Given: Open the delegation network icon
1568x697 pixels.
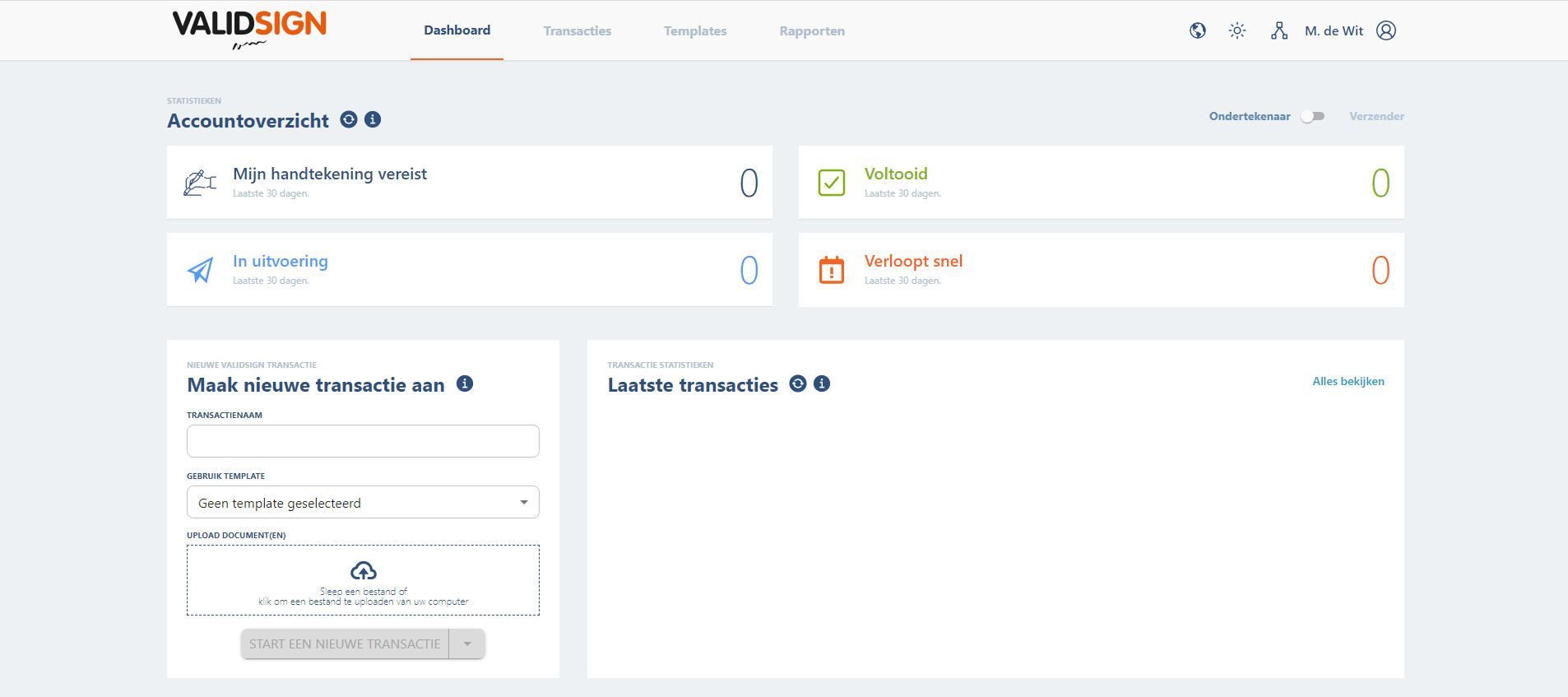Looking at the screenshot, I should coord(1279,30).
